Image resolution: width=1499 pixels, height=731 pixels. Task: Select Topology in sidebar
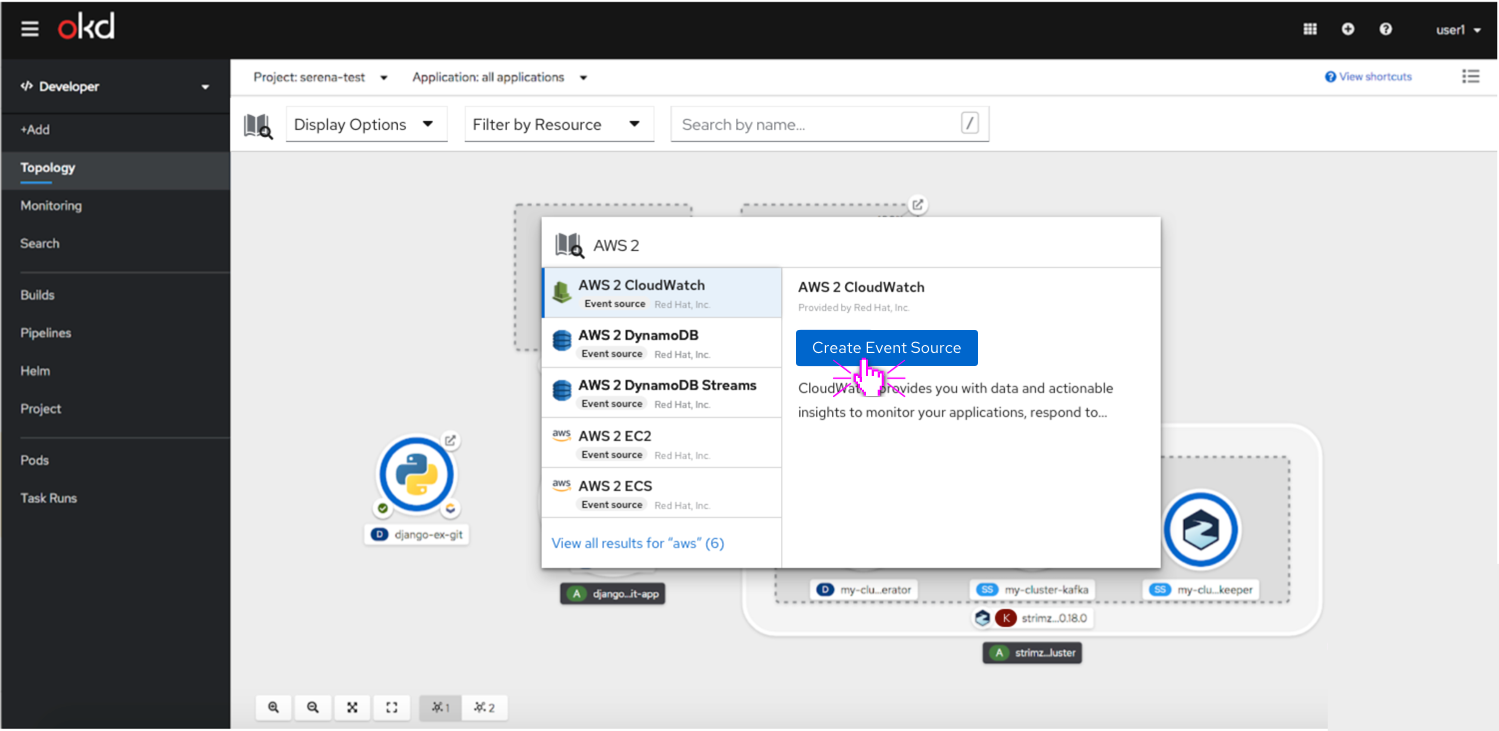[x=115, y=168]
